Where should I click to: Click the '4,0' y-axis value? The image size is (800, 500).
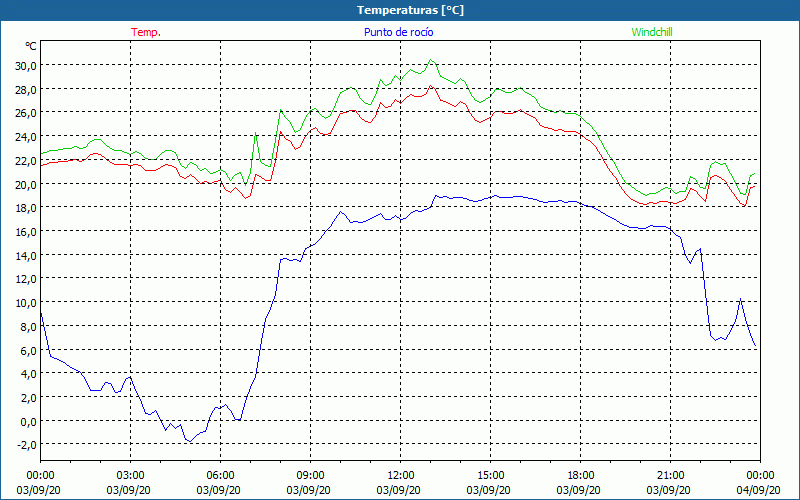click(x=29, y=374)
